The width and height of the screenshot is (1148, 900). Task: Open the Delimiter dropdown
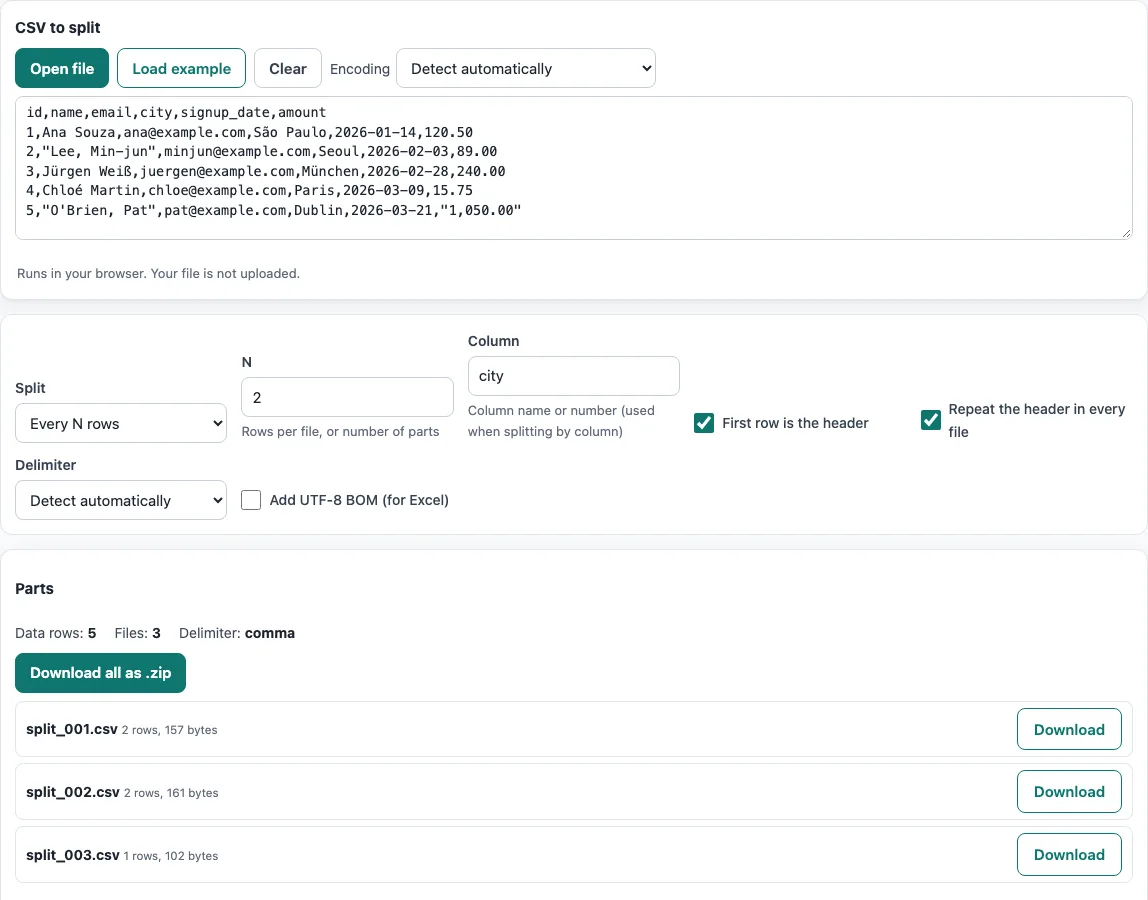tap(121, 500)
